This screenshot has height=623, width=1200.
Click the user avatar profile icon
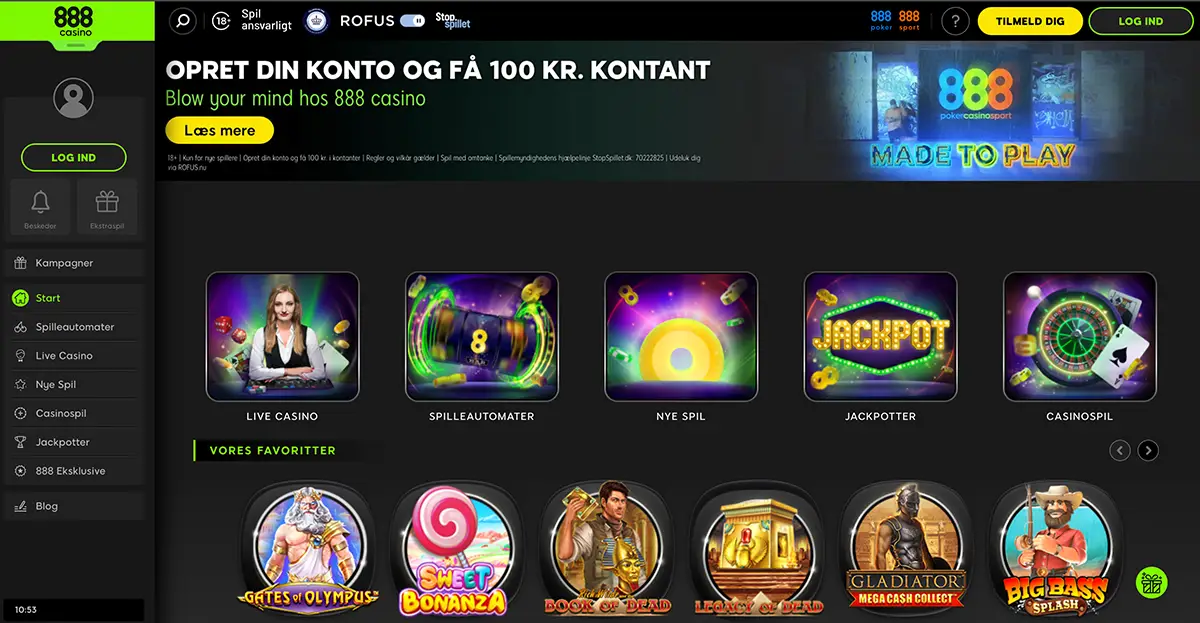(73, 98)
